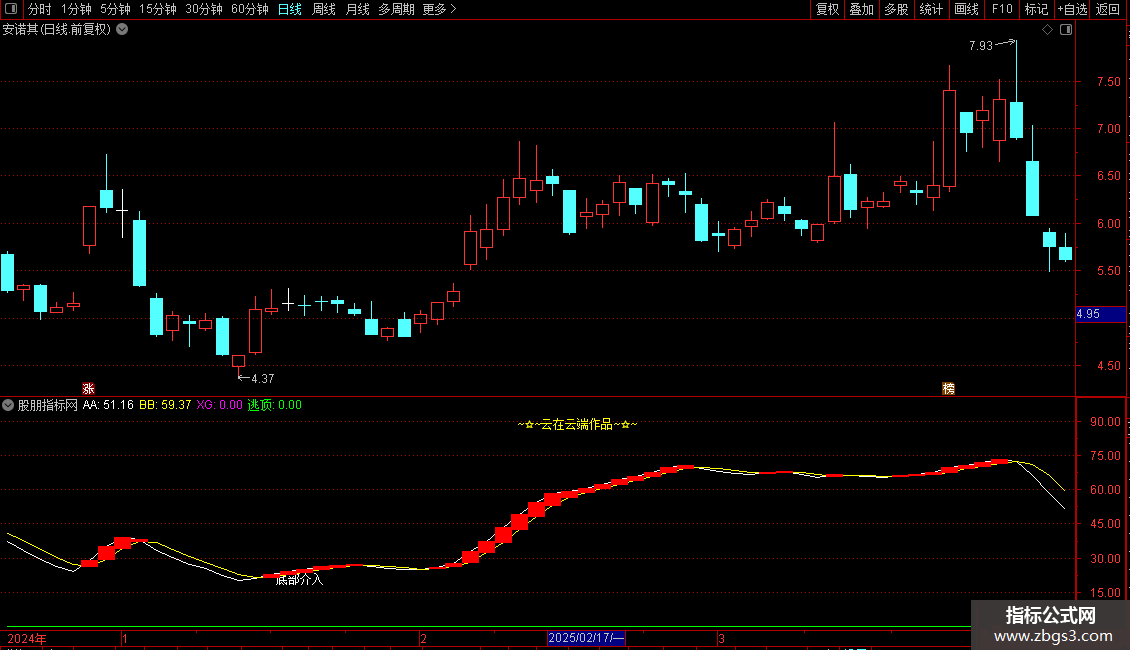1130x650 pixels.
Task: Expand the 更多 periods menu
Action: (x=439, y=9)
